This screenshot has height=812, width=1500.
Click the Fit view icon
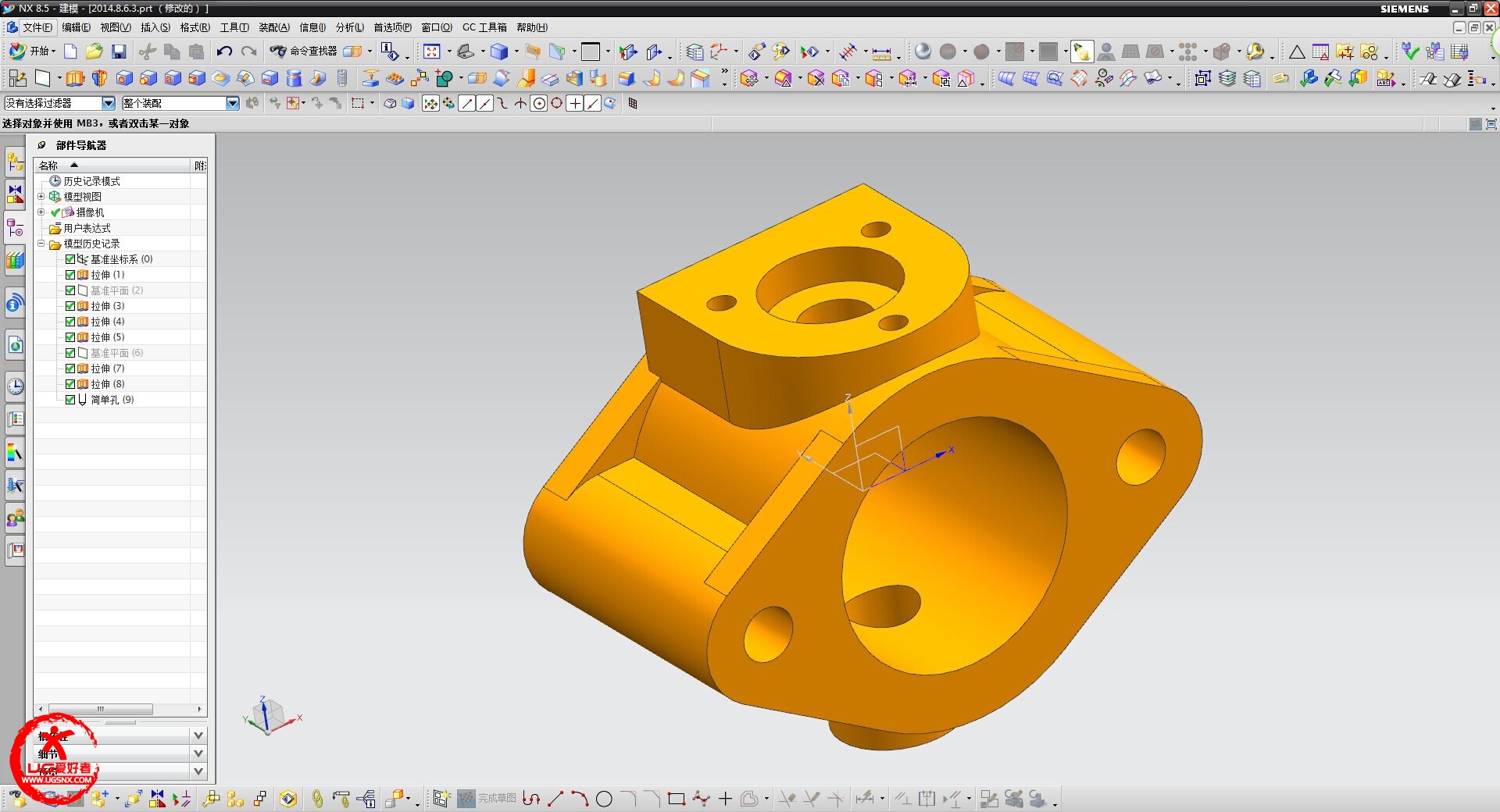coord(431,52)
